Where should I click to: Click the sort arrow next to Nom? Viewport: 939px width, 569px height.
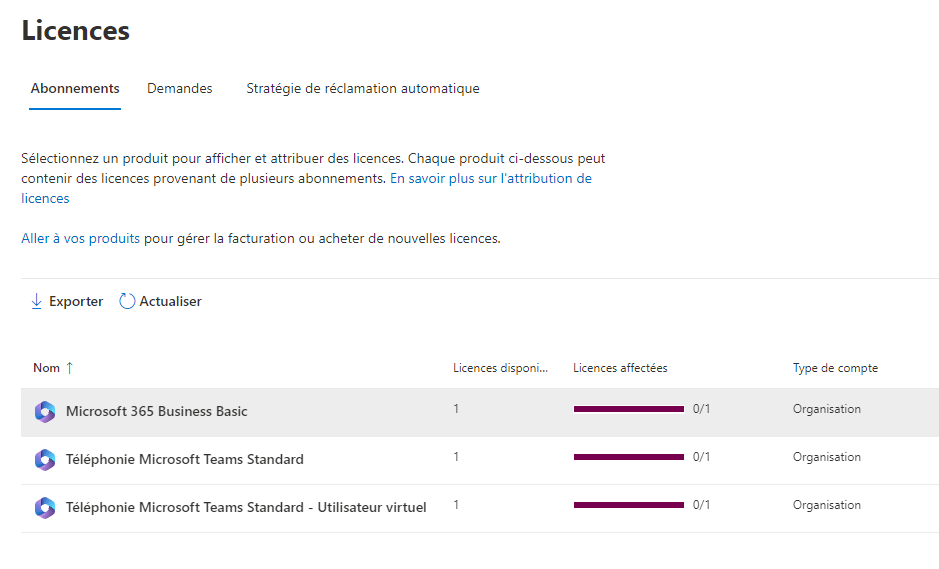[x=69, y=368]
